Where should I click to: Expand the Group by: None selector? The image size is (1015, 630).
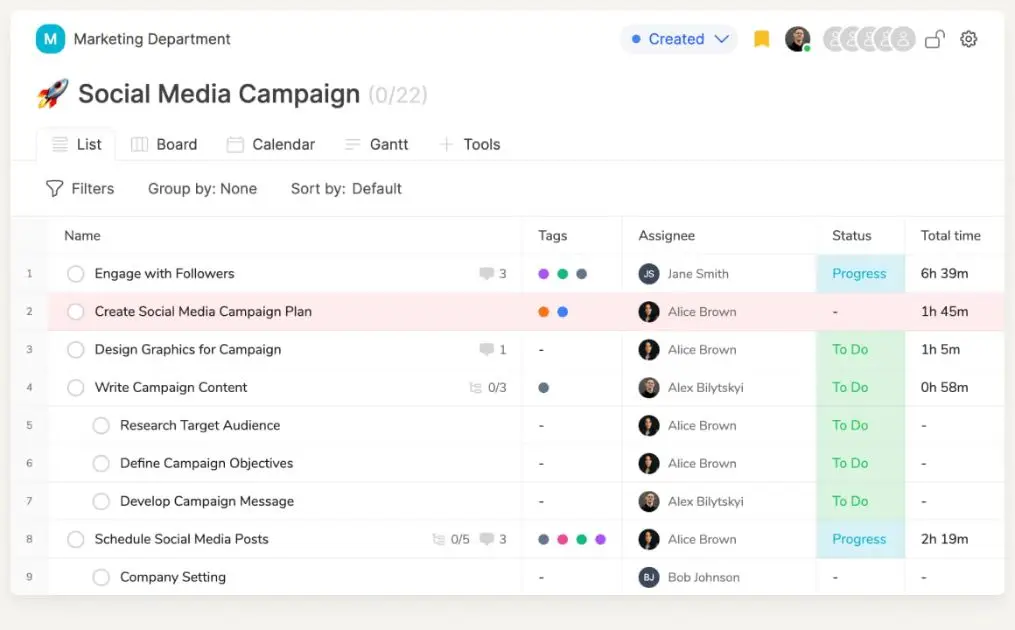coord(202,188)
